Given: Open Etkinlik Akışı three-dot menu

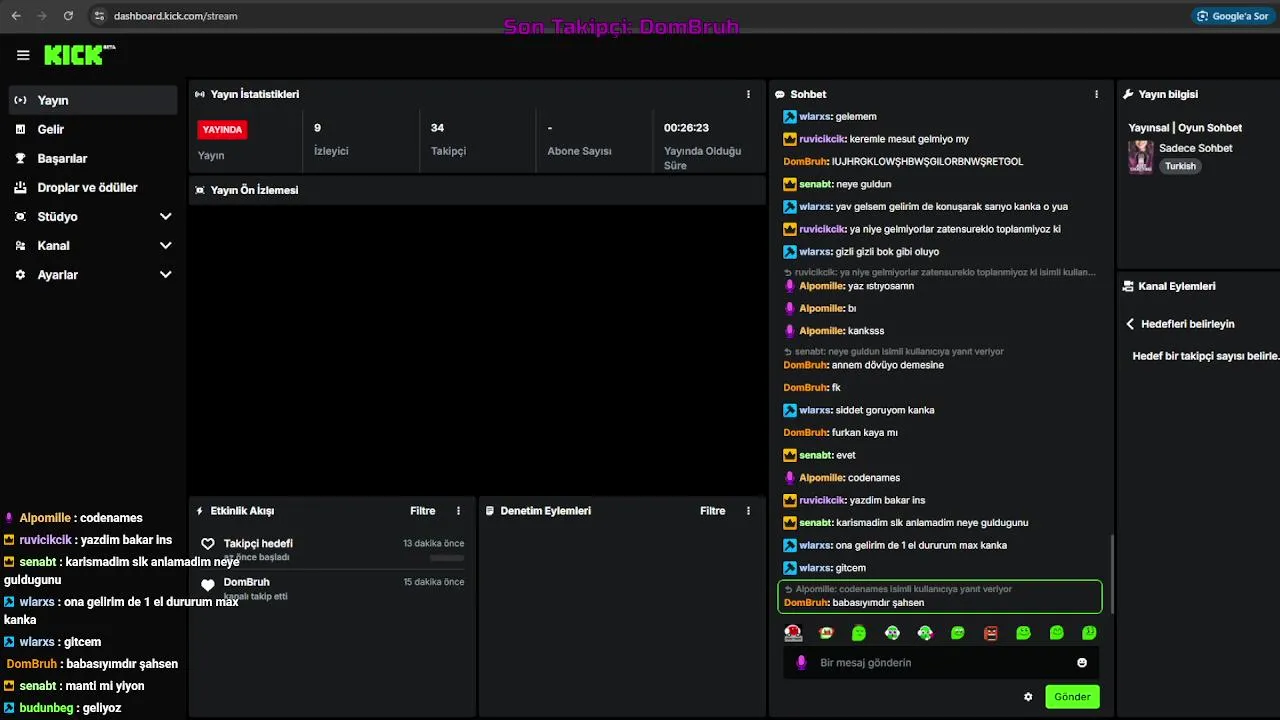Looking at the screenshot, I should [x=458, y=511].
